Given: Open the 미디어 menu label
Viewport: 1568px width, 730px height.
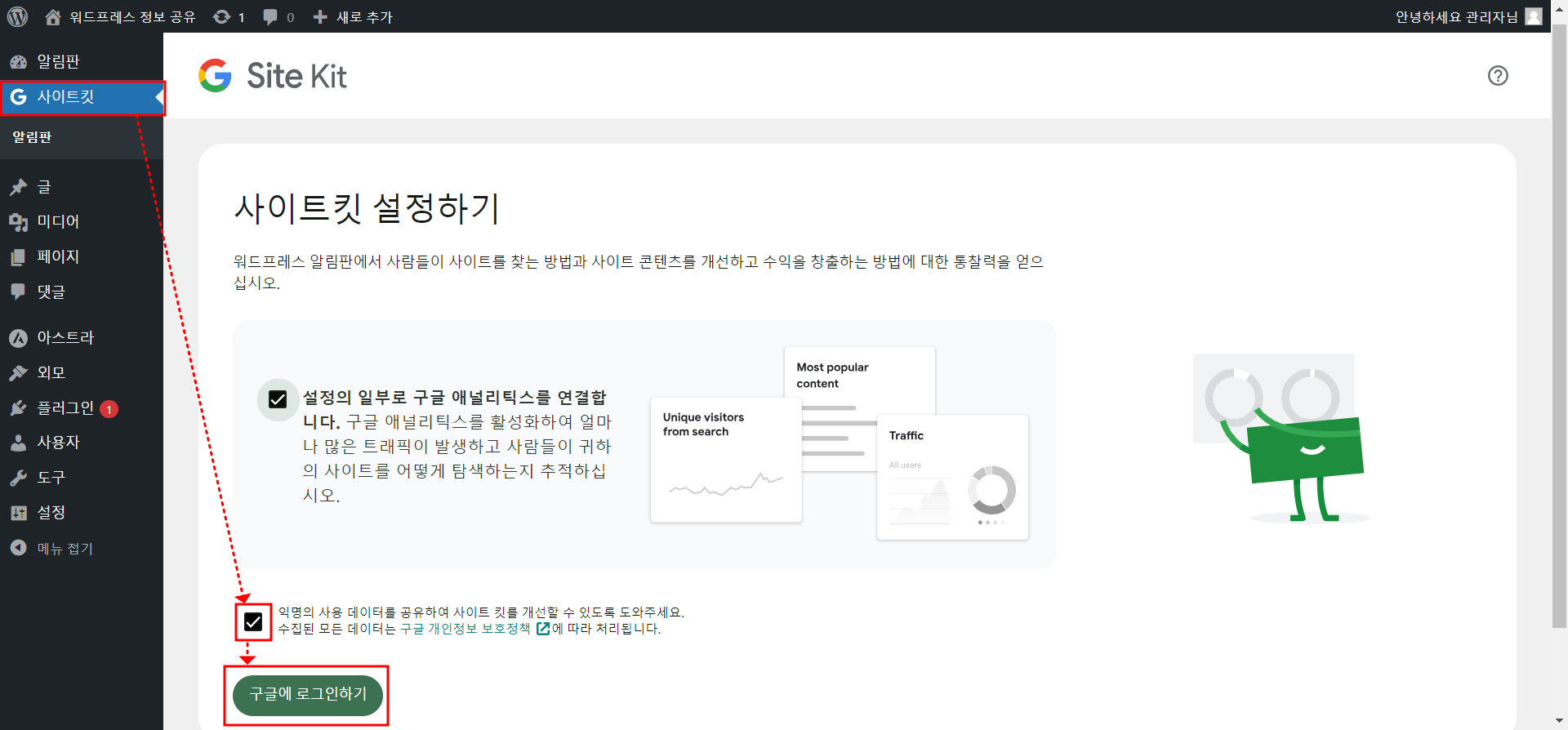Looking at the screenshot, I should pyautogui.click(x=58, y=221).
